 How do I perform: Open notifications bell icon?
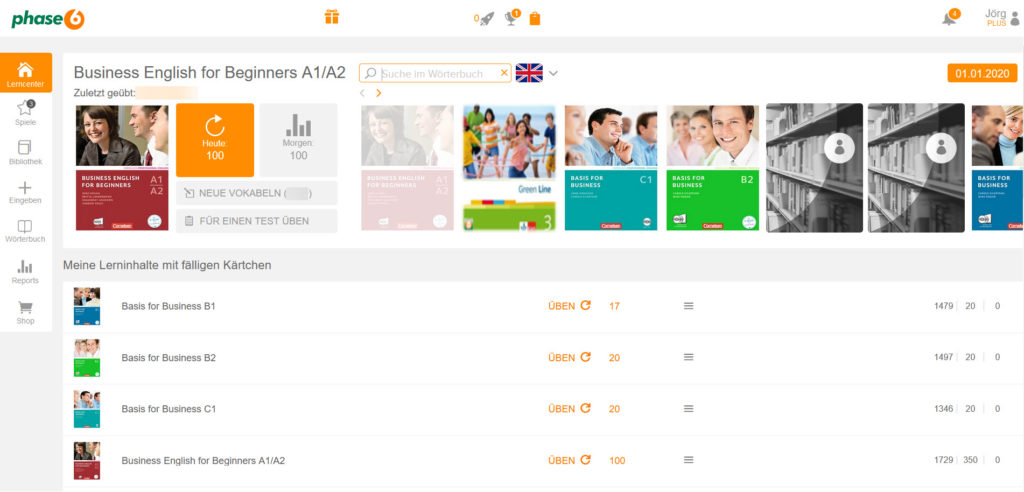point(950,17)
